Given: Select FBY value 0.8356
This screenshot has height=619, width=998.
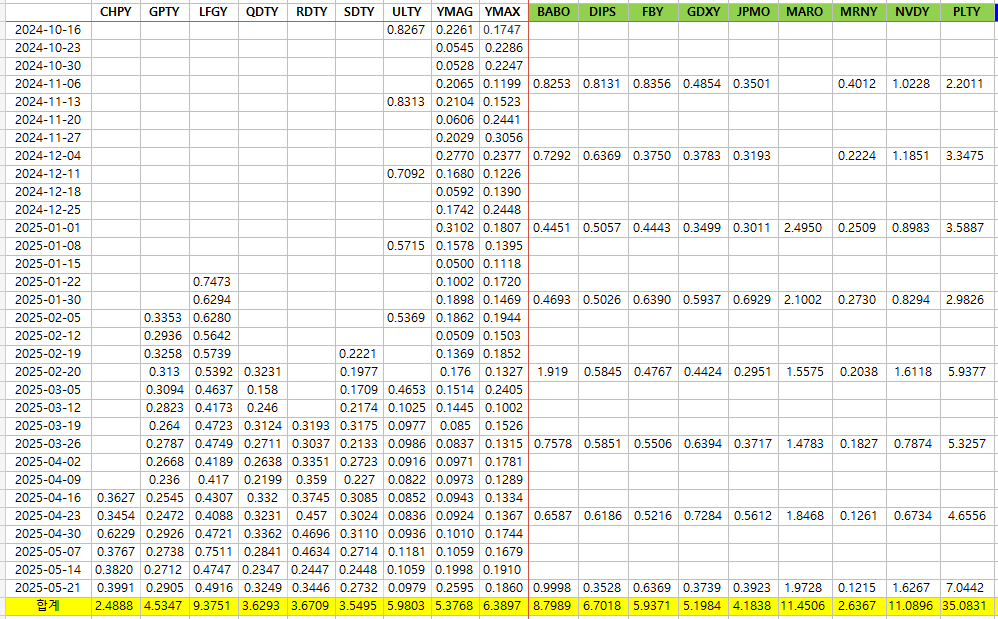Looking at the screenshot, I should click(652, 84).
